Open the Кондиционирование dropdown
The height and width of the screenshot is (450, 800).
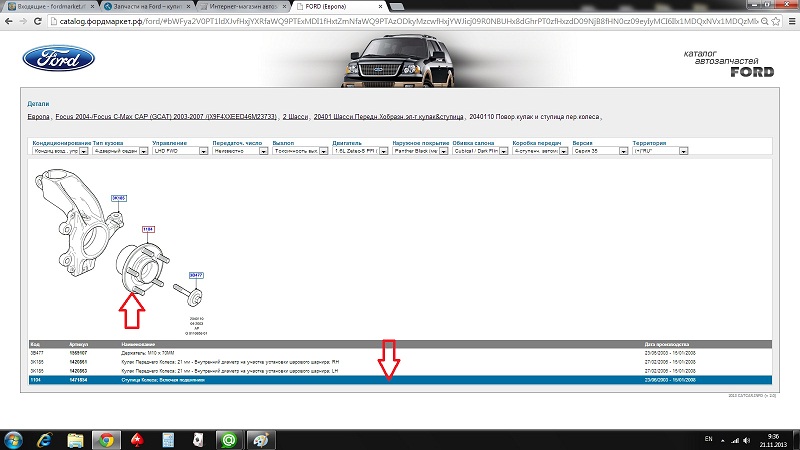(60, 151)
